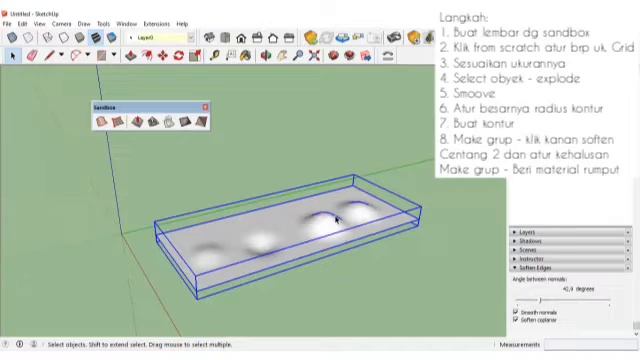This screenshot has height=360, width=640.
Task: Choose the Zoom magnifier tool
Action: 298,56
